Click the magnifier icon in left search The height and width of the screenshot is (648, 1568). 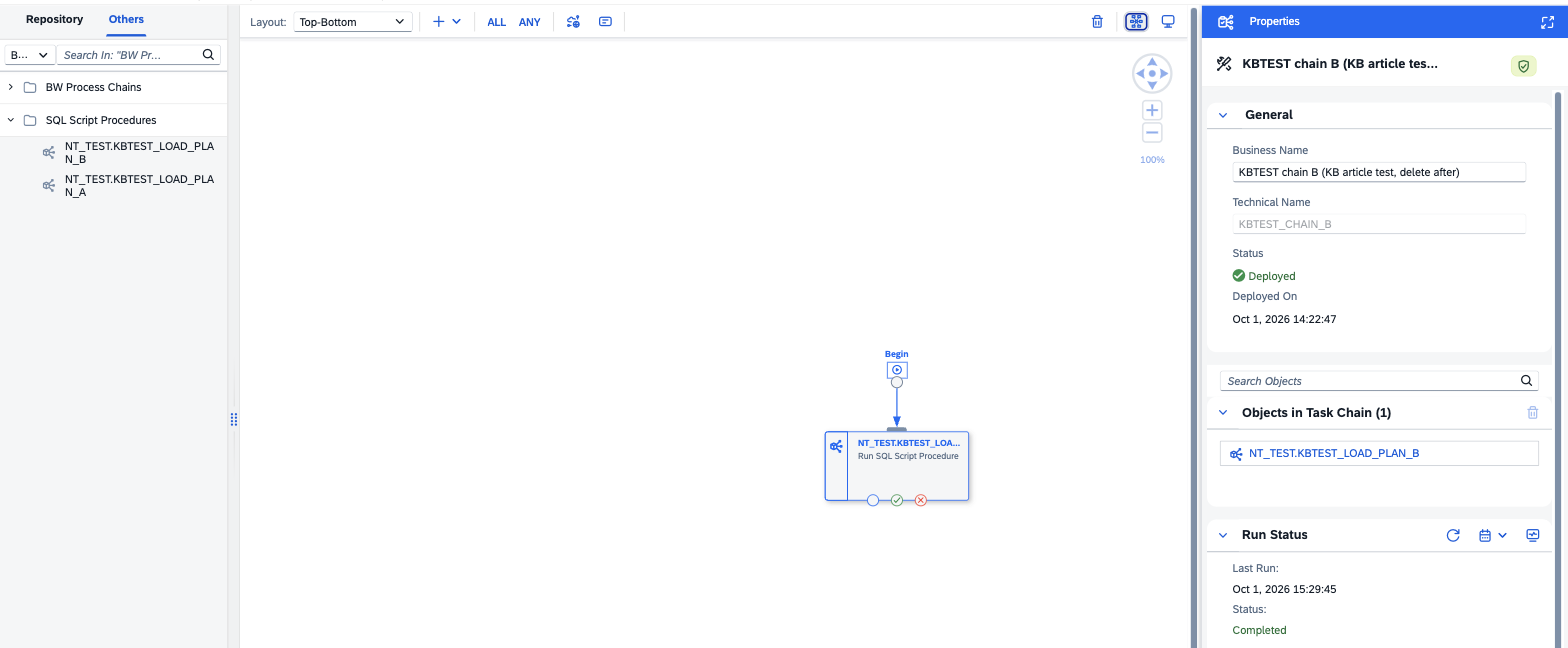pos(208,55)
